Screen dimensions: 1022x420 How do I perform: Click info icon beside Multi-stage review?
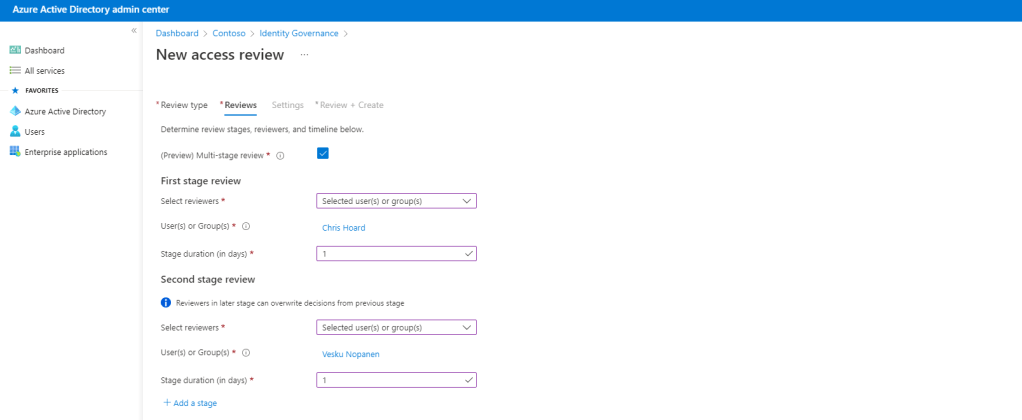coord(281,155)
